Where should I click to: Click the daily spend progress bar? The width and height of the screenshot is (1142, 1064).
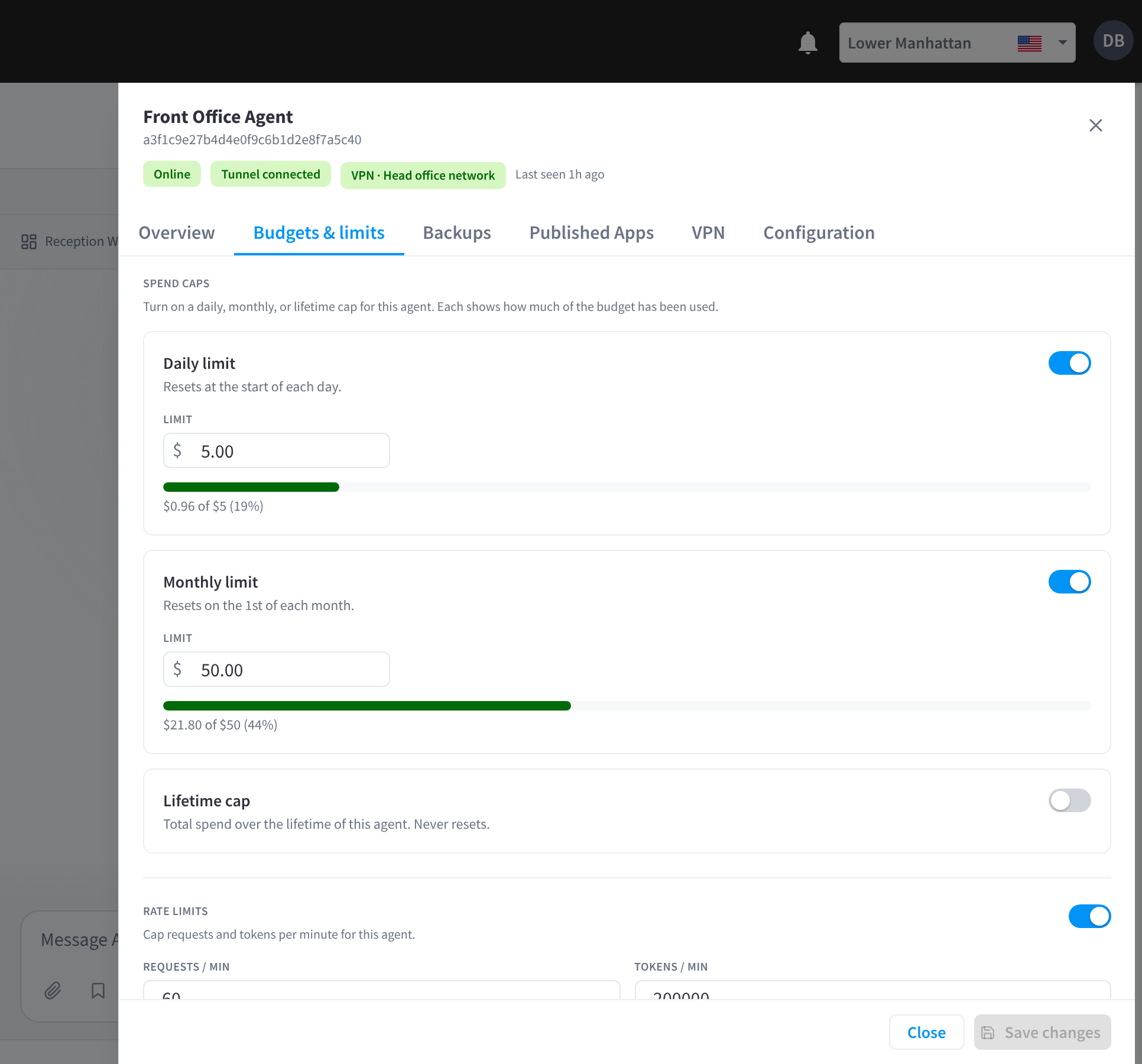[x=627, y=487]
